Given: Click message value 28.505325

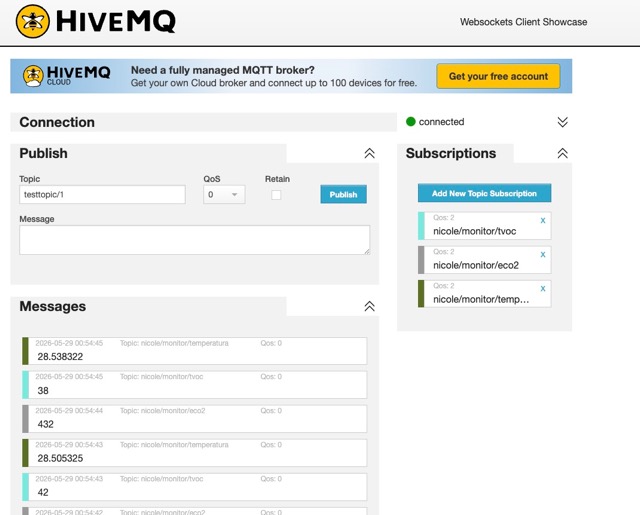Looking at the screenshot, I should tap(60, 458).
